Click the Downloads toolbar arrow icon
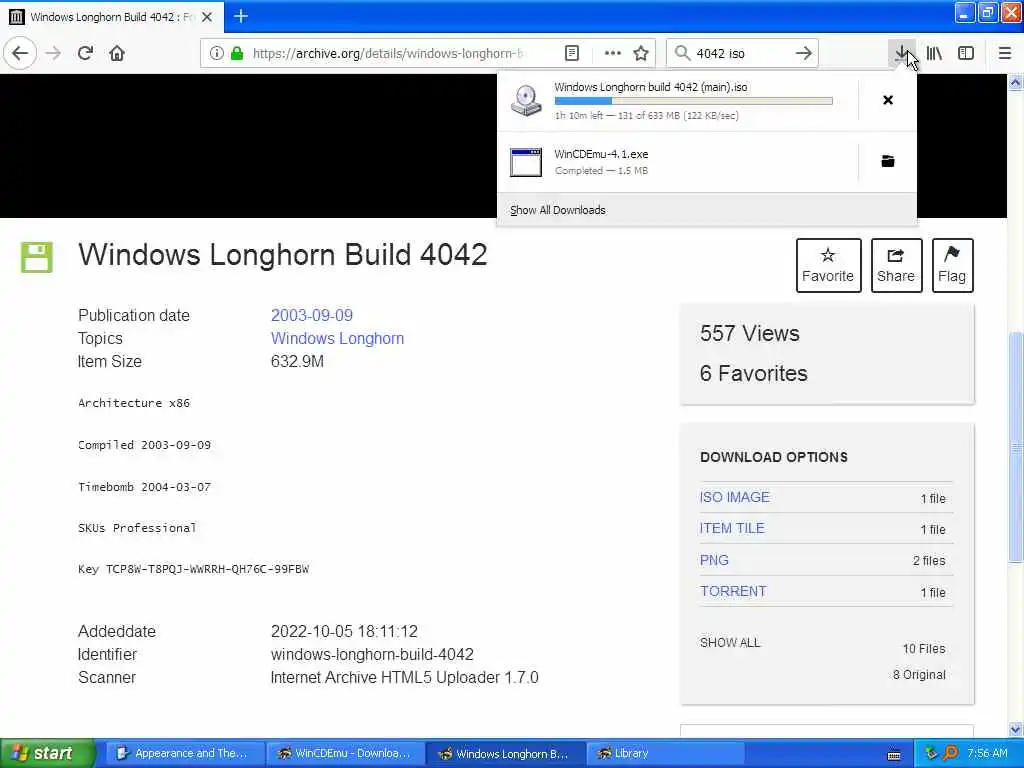The height and width of the screenshot is (768, 1024). coord(901,54)
